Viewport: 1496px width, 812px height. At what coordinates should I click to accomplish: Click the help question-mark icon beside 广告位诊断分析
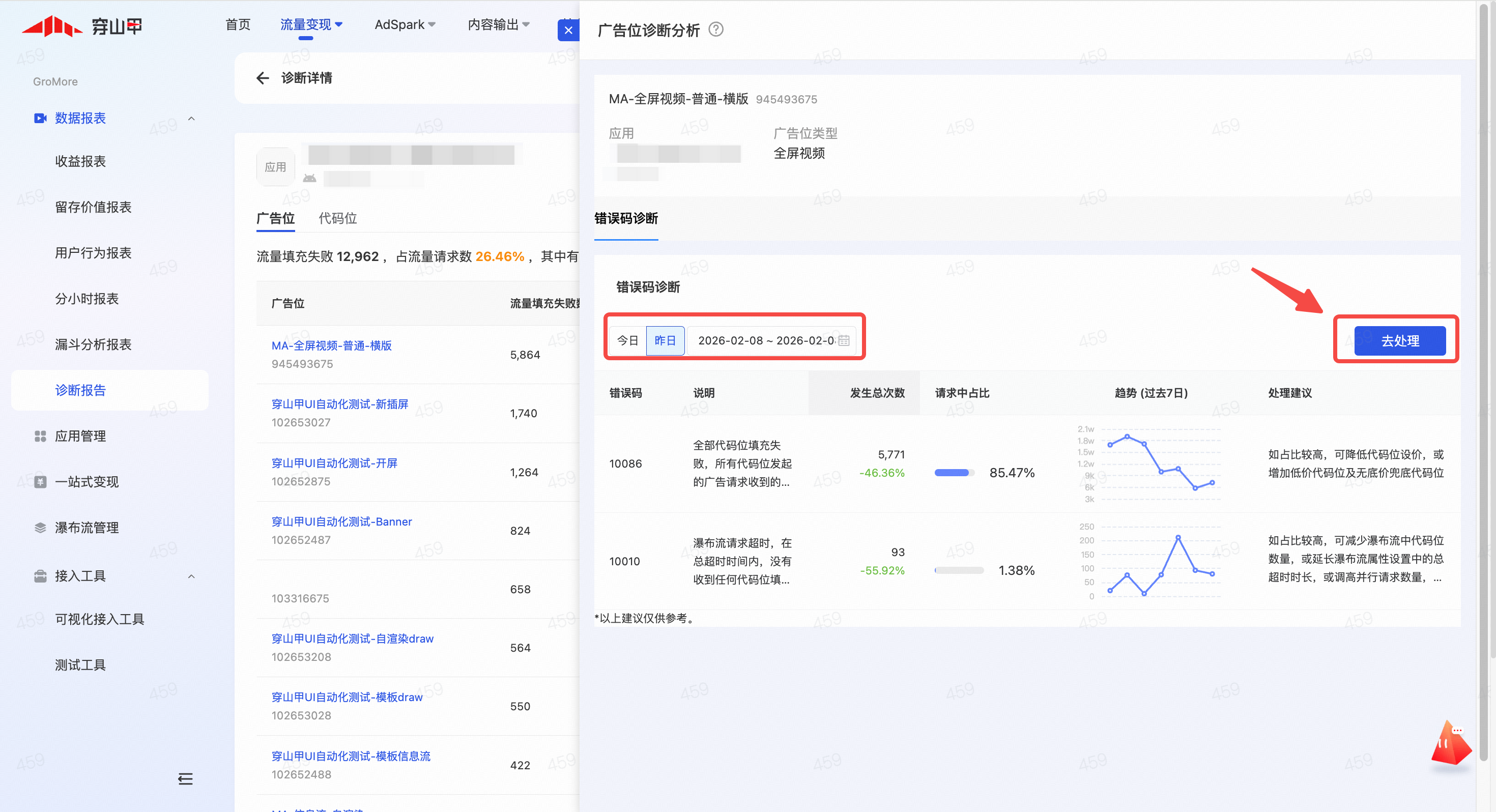click(x=716, y=29)
